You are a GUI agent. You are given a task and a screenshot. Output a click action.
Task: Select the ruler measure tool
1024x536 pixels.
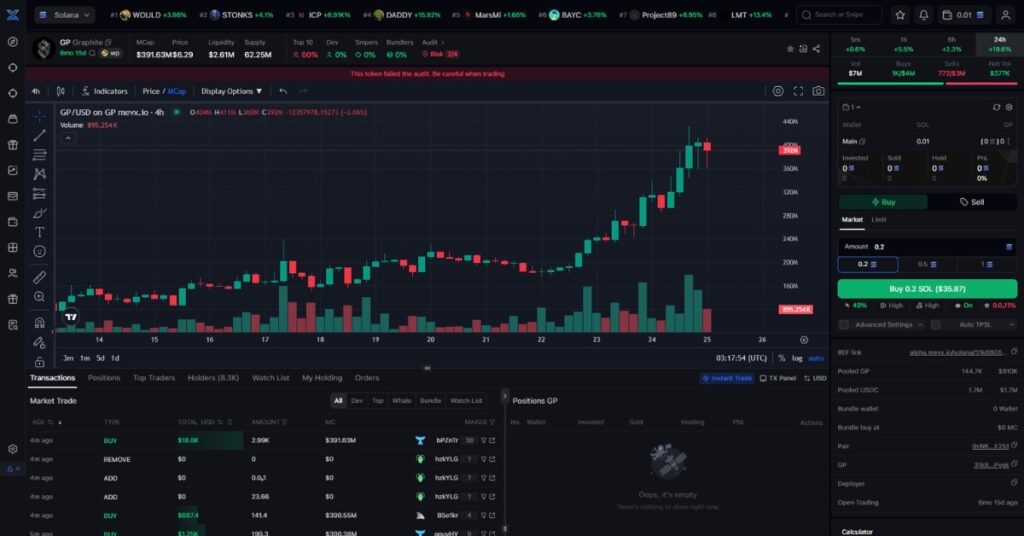click(40, 277)
